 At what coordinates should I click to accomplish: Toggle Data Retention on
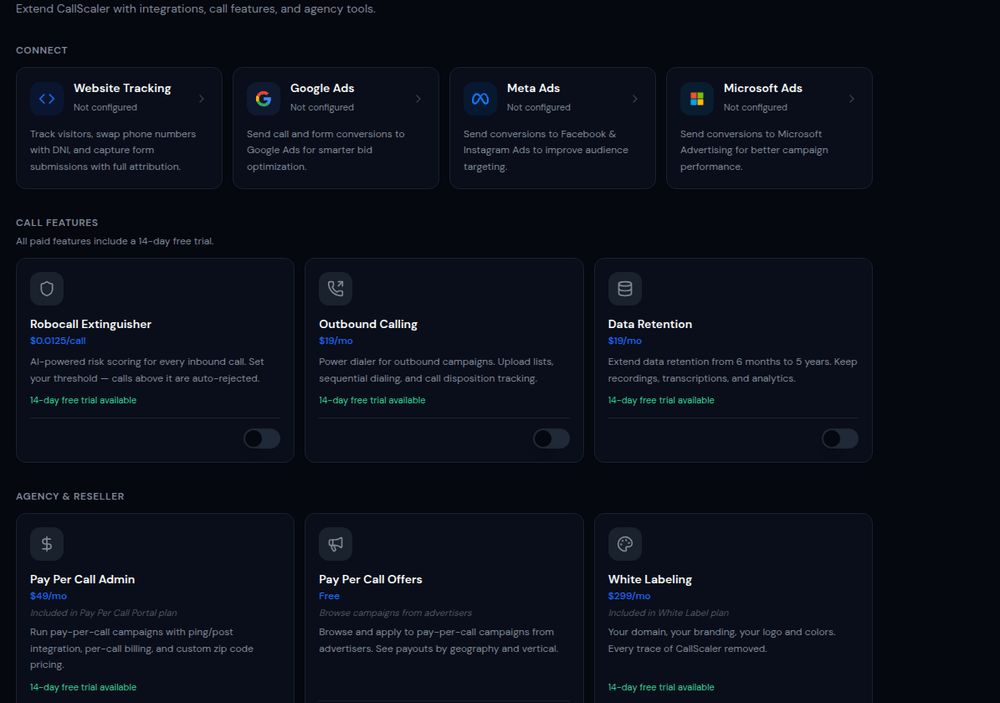(840, 439)
